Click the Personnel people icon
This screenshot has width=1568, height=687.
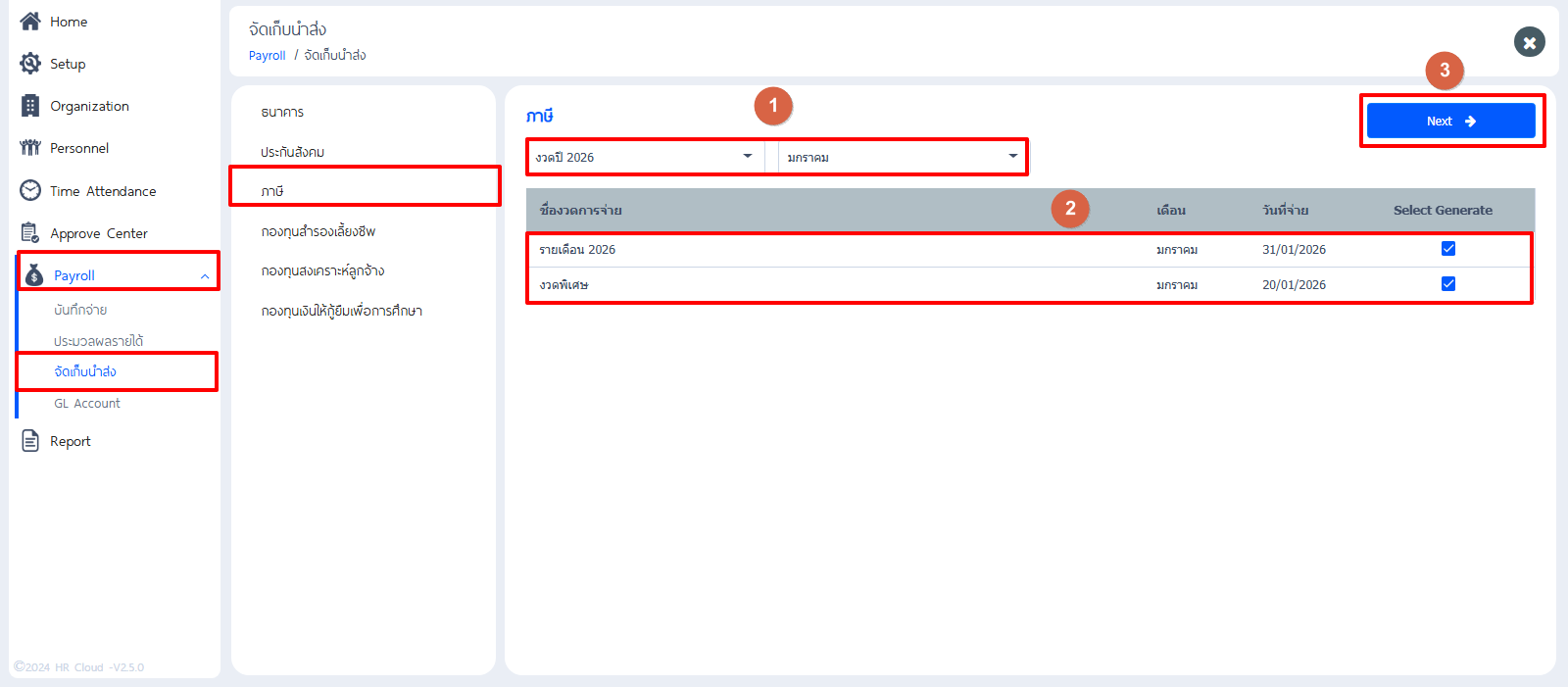30,148
